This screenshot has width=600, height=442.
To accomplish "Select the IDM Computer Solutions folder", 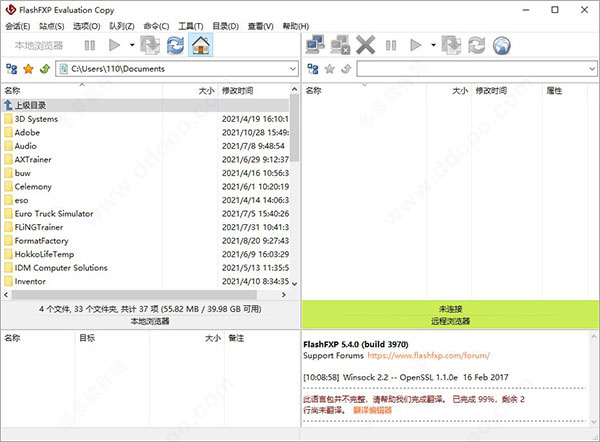I will (60, 268).
